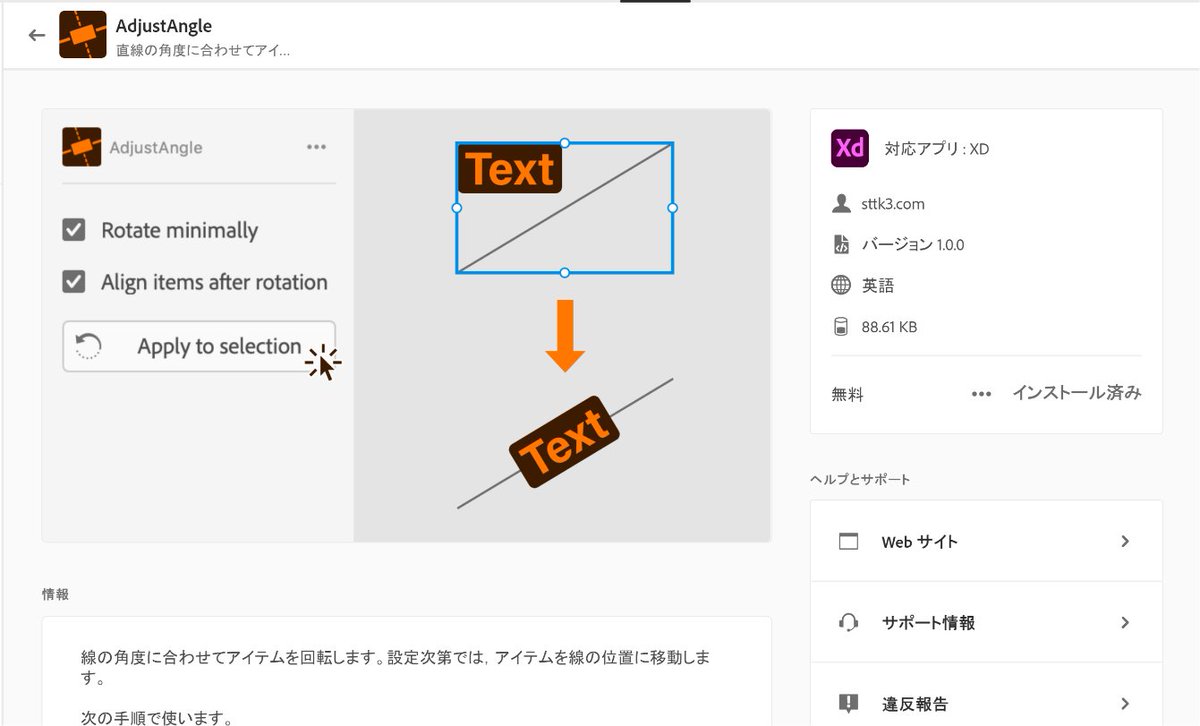Click the インストール済み button
Viewport: 1200px width, 726px height.
pos(1076,393)
